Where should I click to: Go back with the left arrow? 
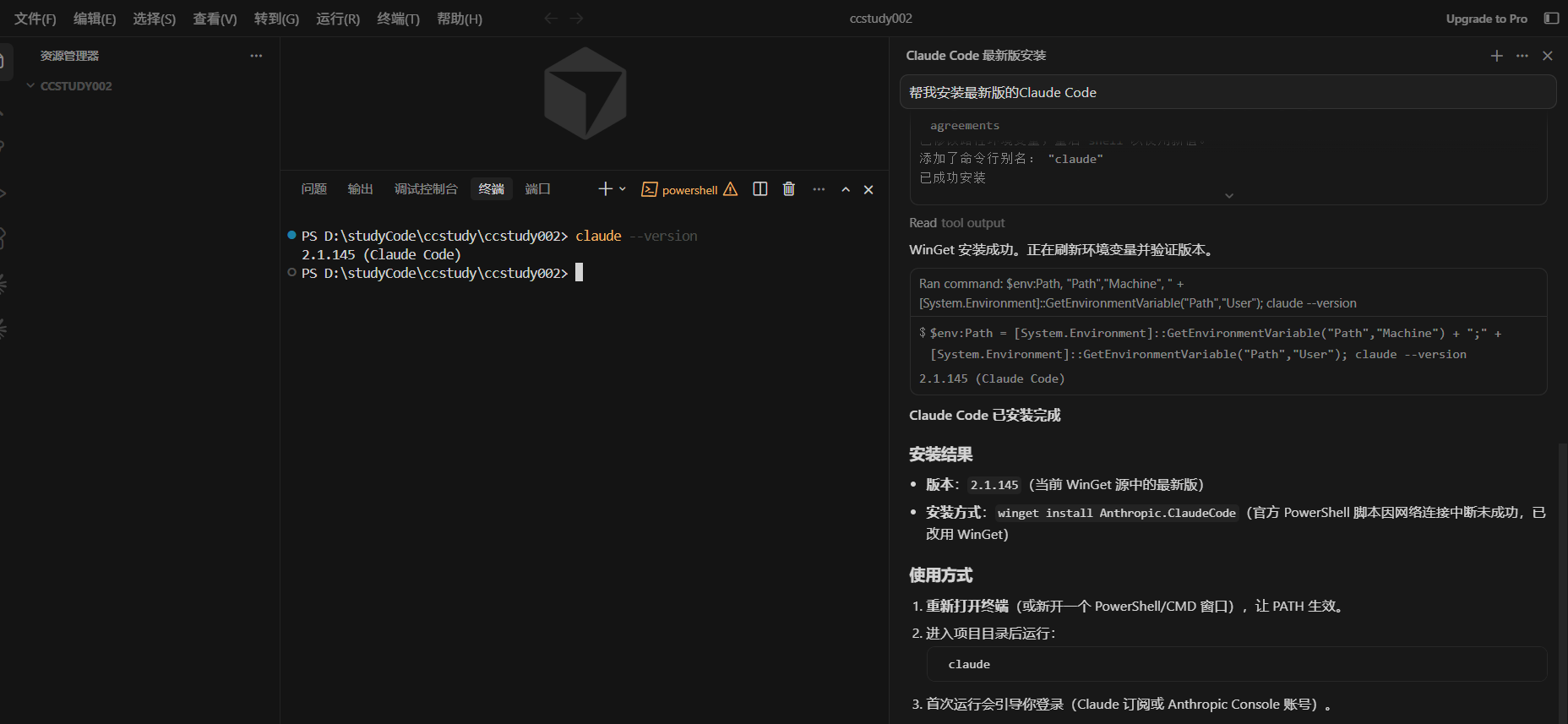click(551, 19)
